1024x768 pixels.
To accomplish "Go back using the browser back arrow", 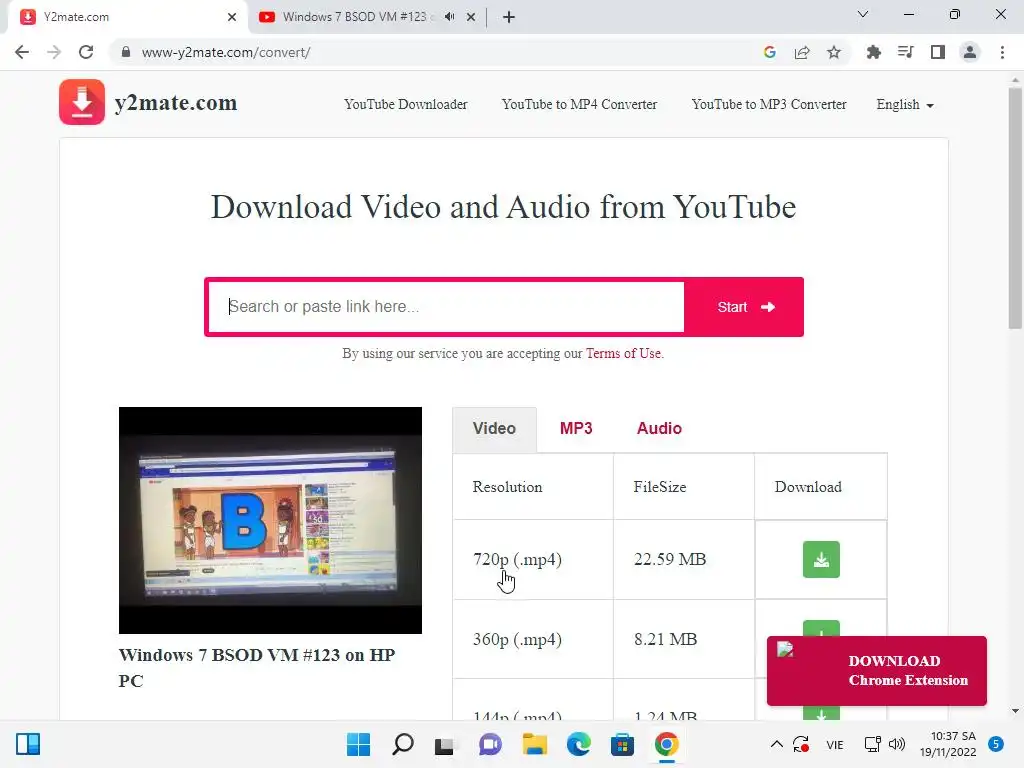I will coord(22,52).
